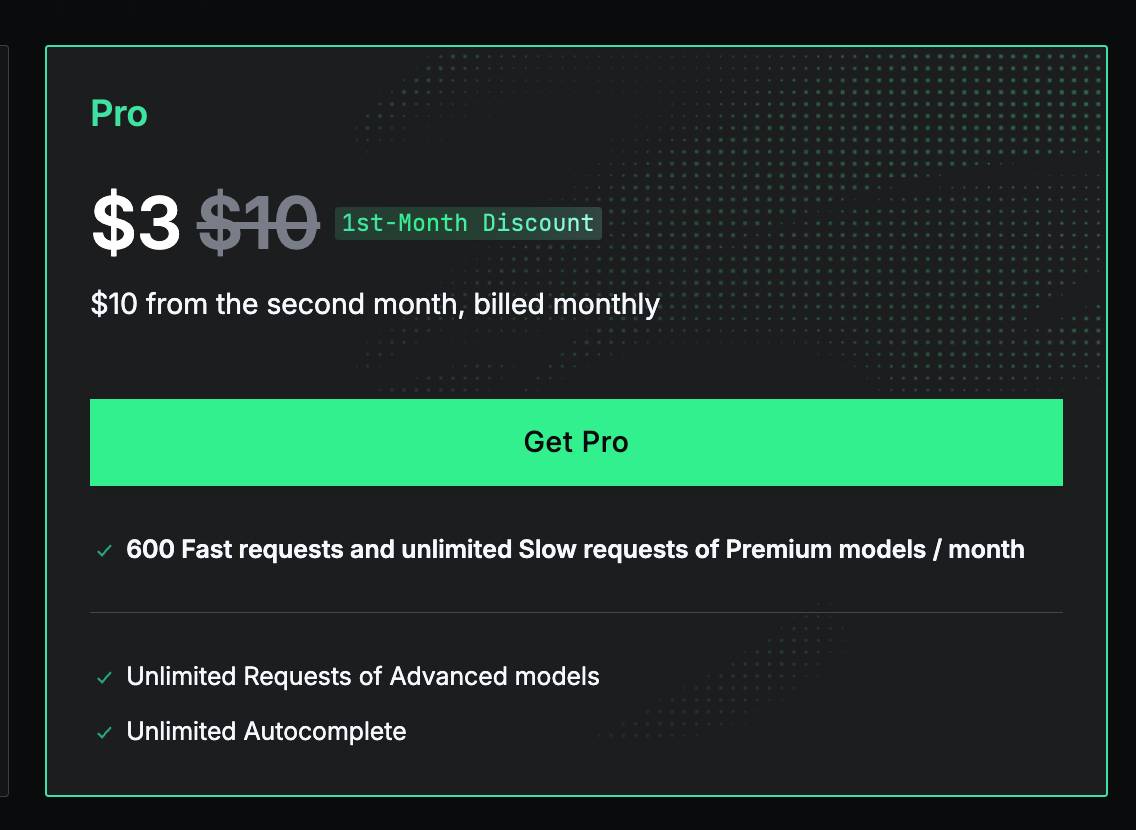Click the checkmark beside Unlimited Autocomplete

click(x=104, y=732)
